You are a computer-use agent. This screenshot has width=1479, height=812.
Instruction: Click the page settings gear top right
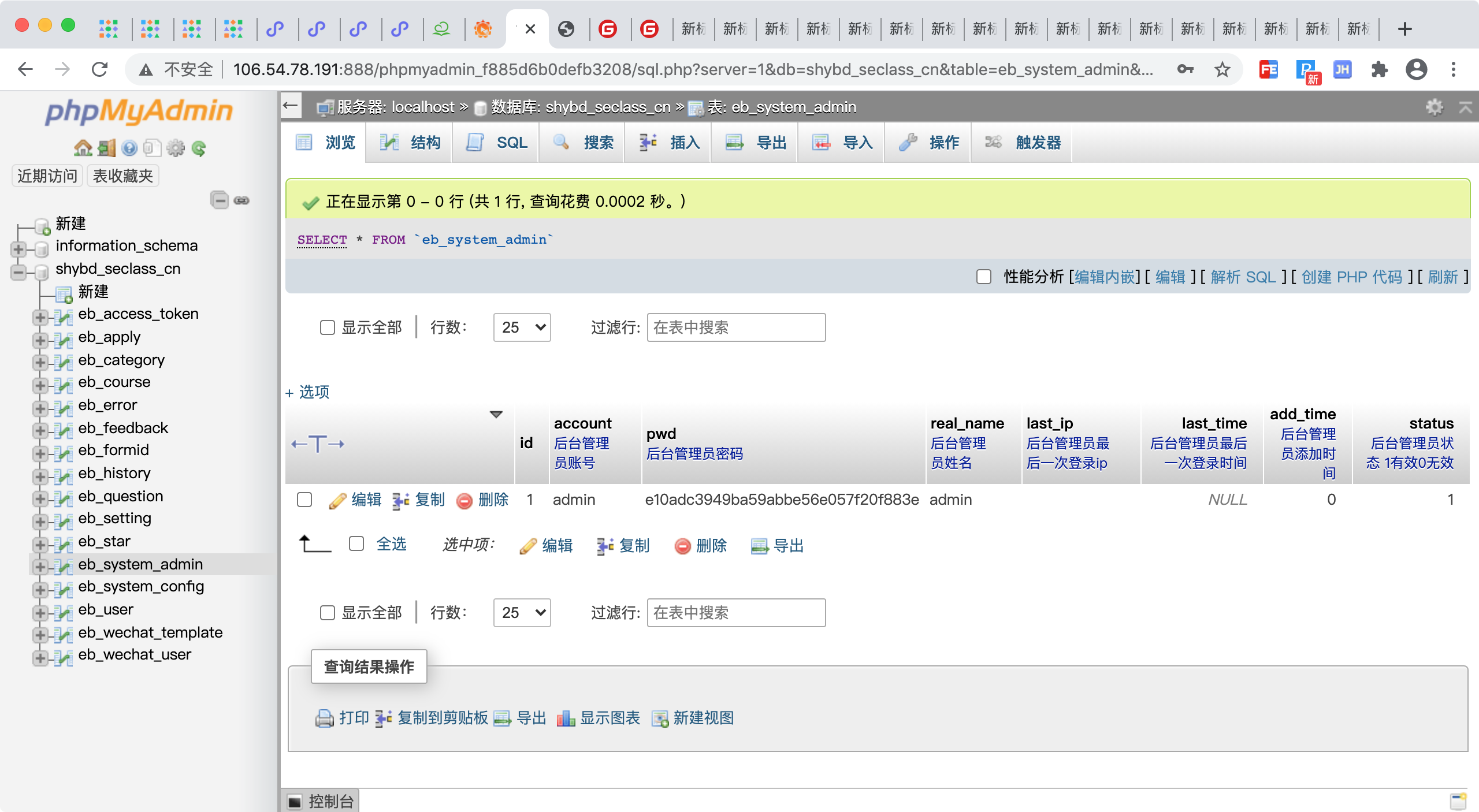point(1434,107)
